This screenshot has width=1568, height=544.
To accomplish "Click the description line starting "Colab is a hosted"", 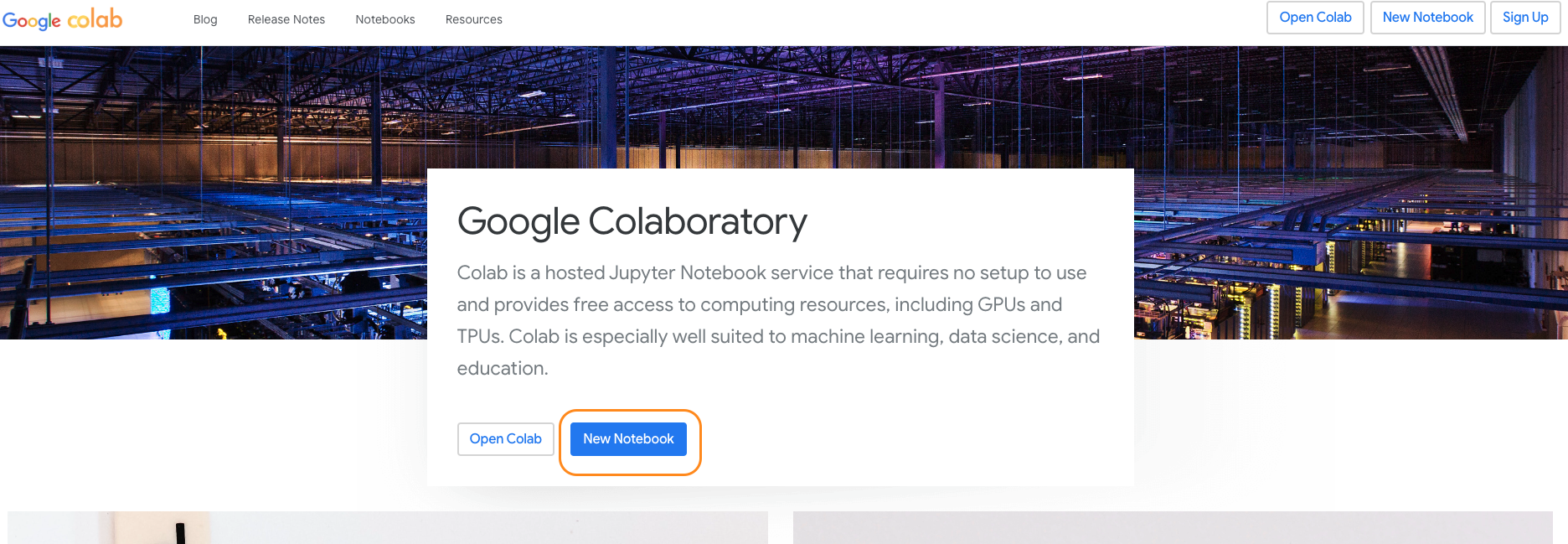I will tap(771, 273).
